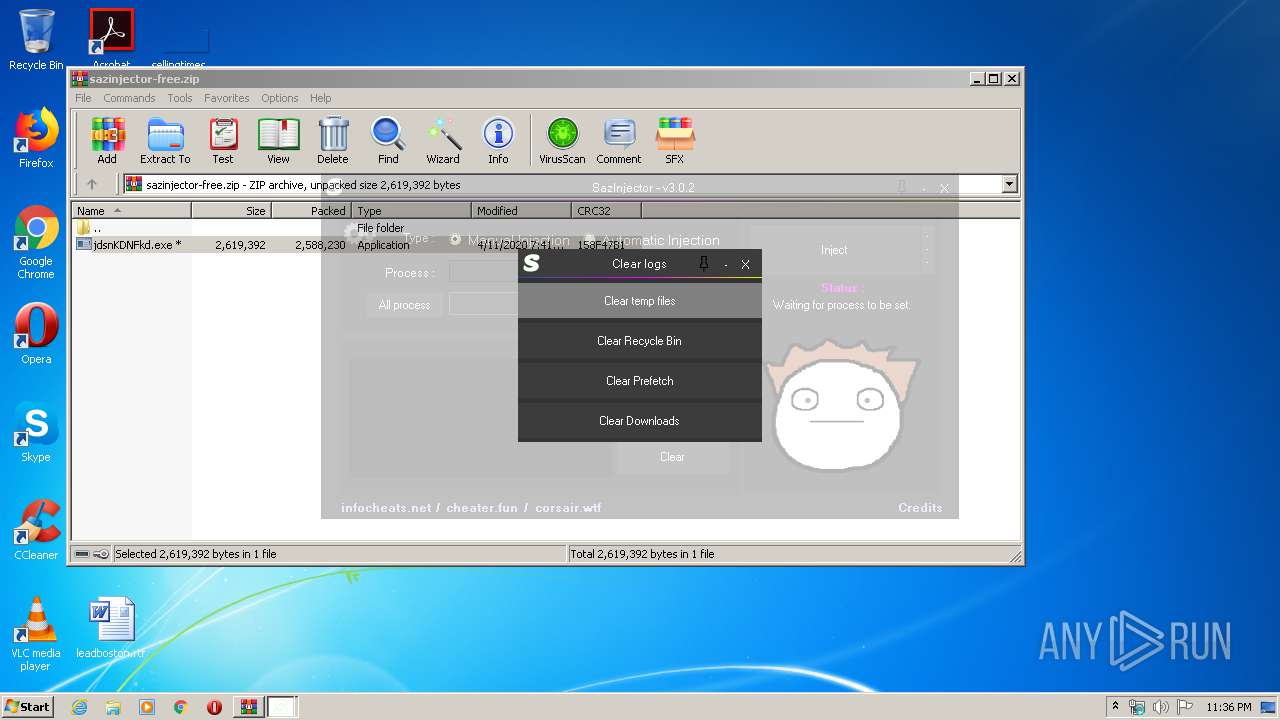Click the pin icon in Clear logs title bar
Viewport: 1280px width, 720px height.
(x=704, y=264)
